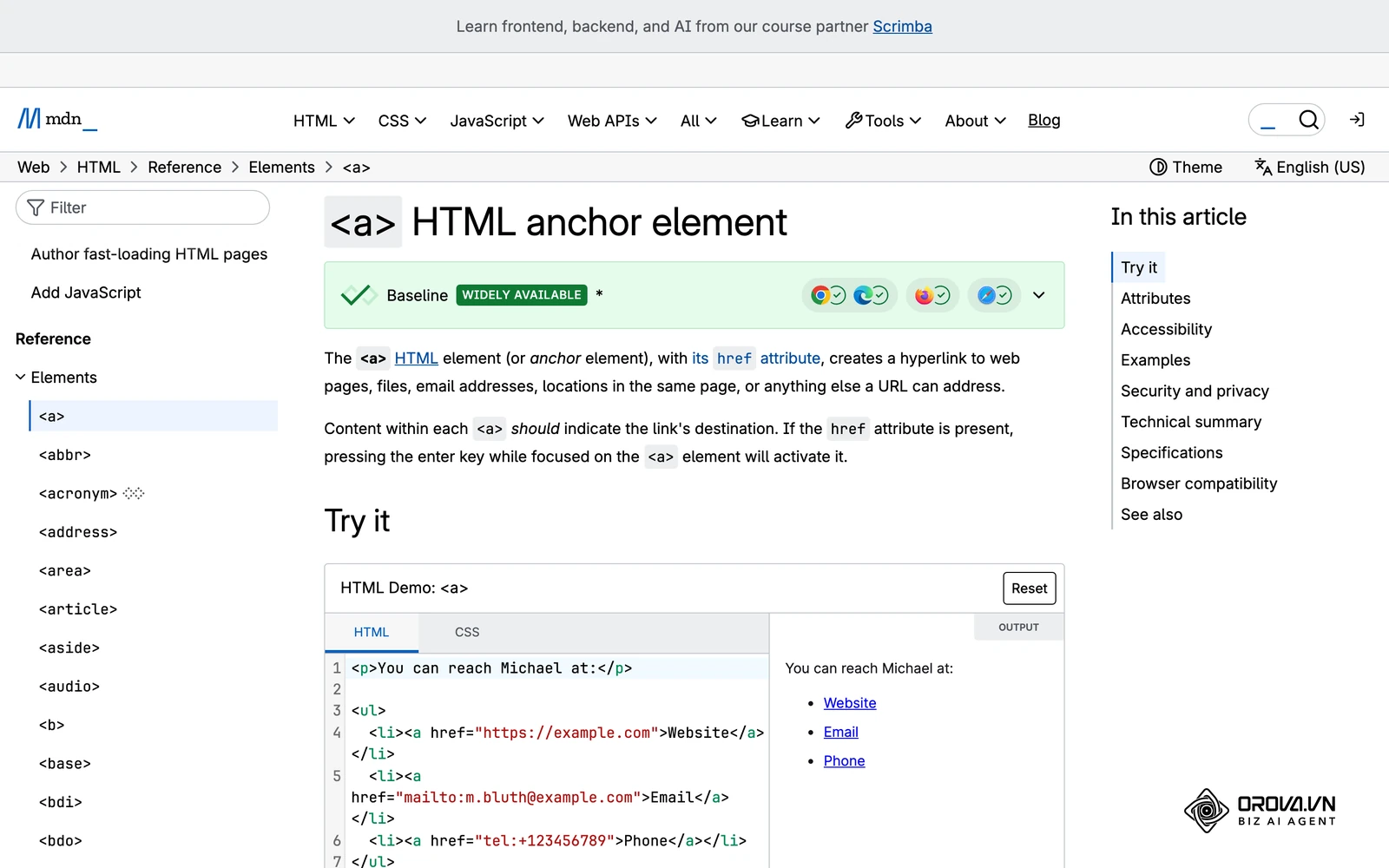
Task: Select <bdi> in the sidebar
Action: pos(61,802)
